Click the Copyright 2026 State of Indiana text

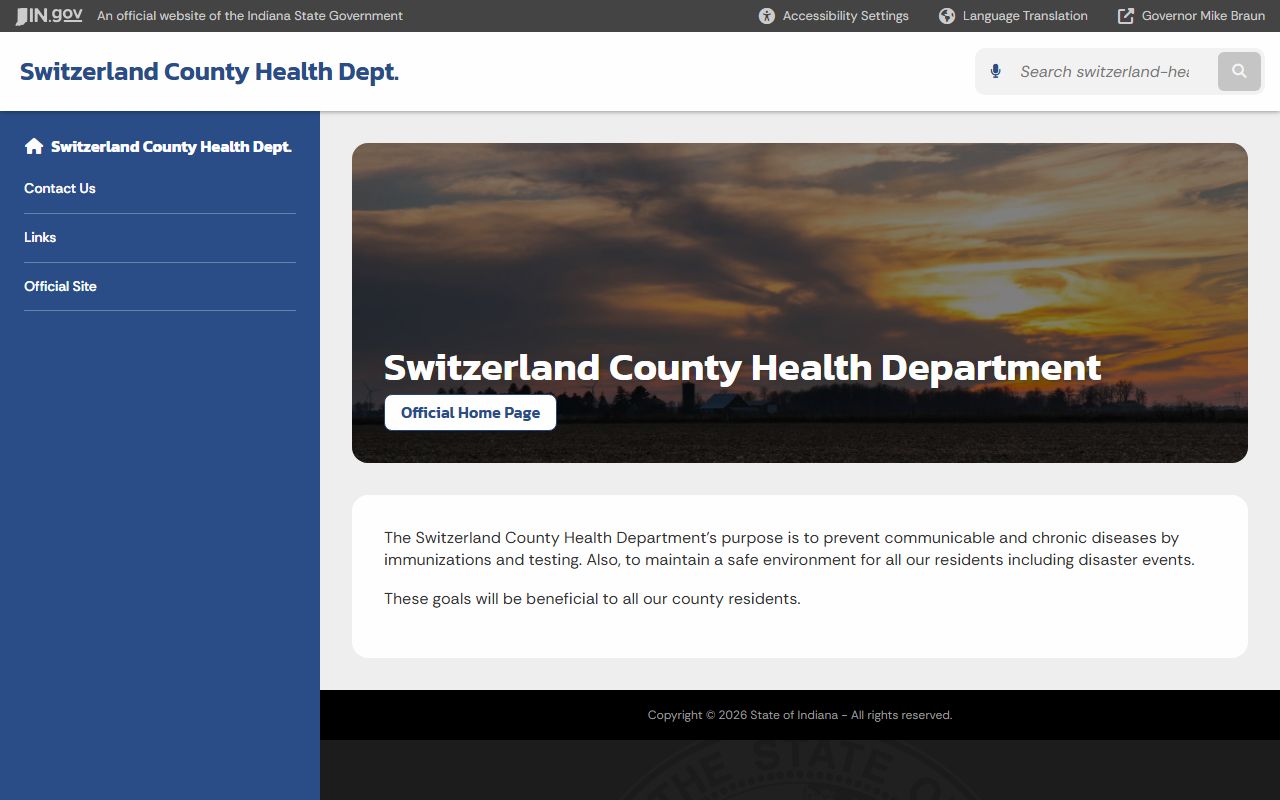coord(800,715)
